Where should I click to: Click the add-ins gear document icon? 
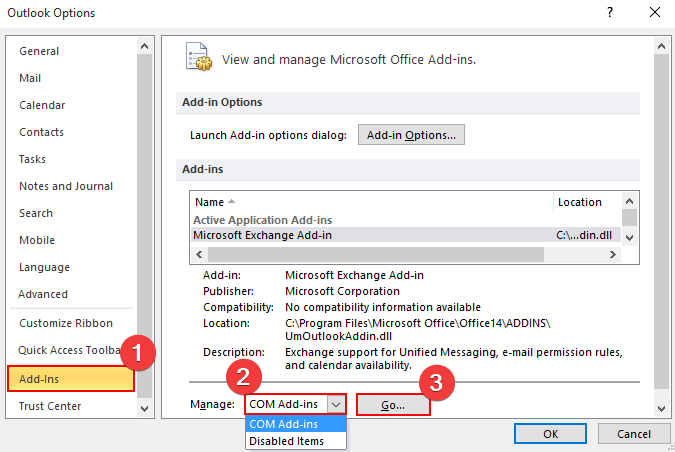pos(199,57)
